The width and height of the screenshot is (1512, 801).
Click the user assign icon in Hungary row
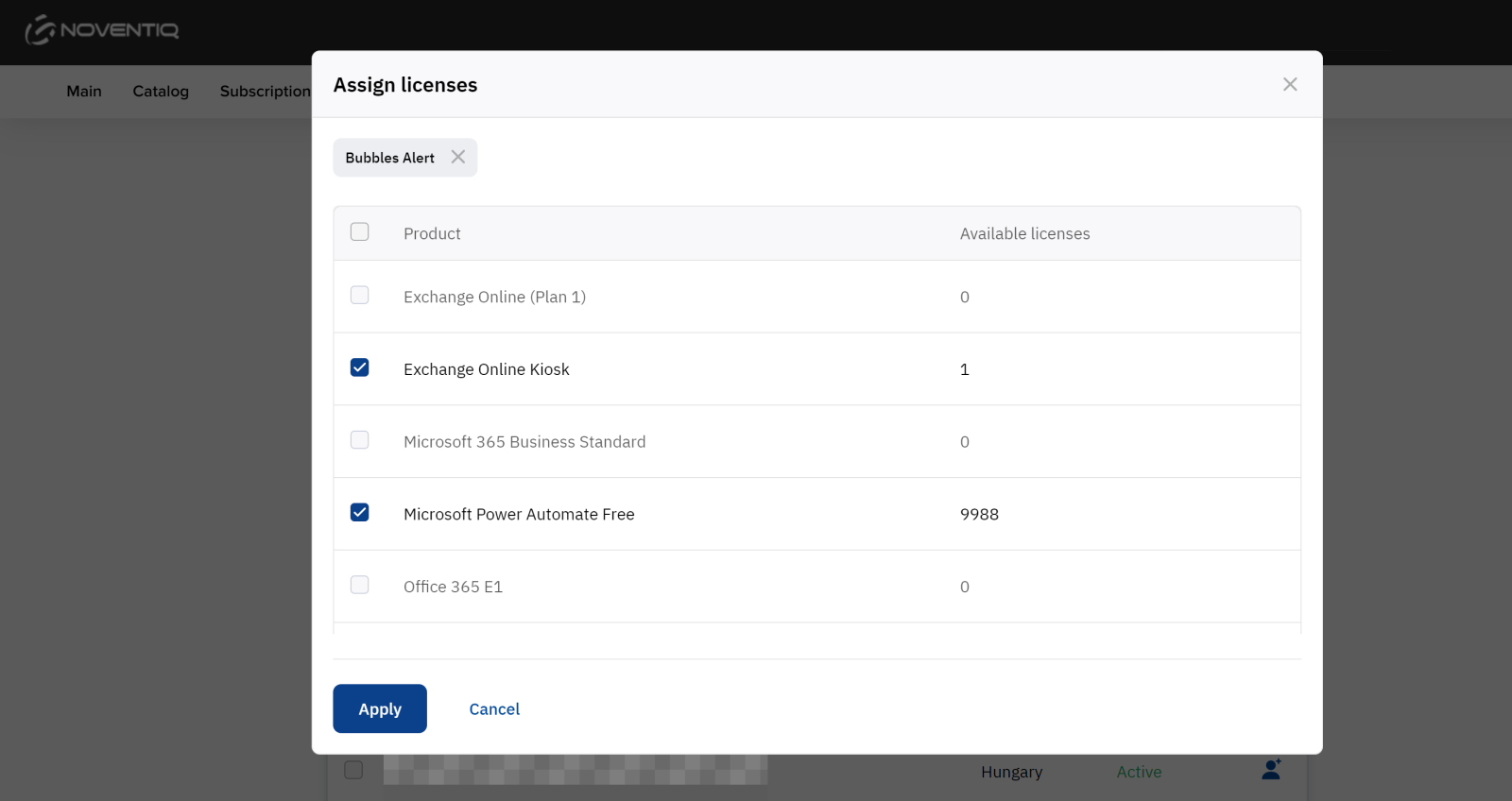pyautogui.click(x=1271, y=770)
